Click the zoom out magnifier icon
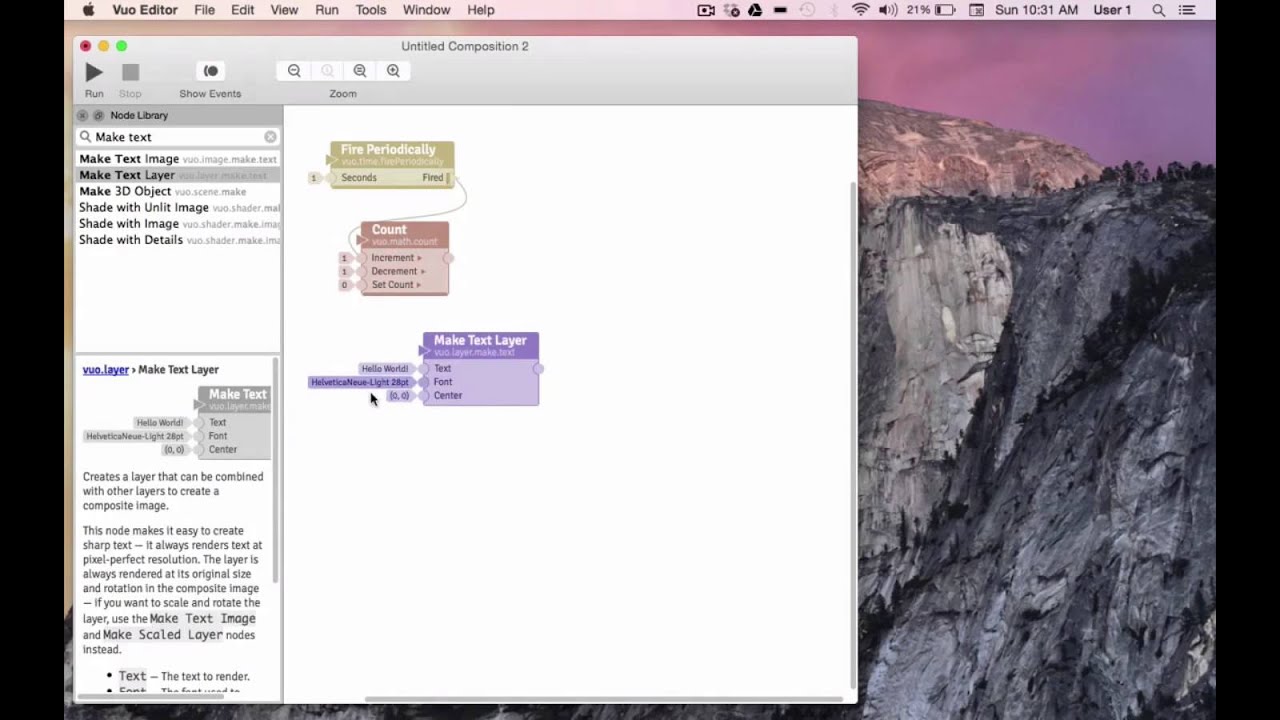 294,71
